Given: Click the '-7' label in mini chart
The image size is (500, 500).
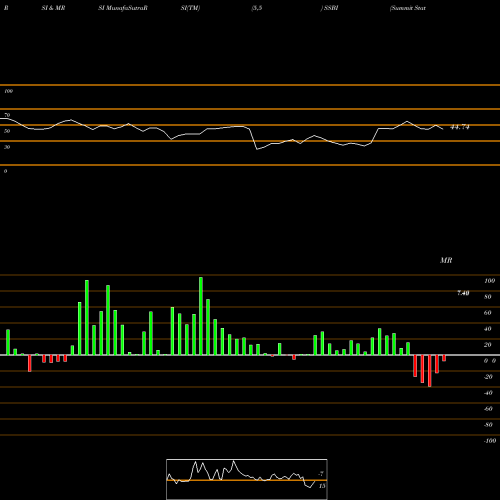Looking at the screenshot, I should point(321,473).
